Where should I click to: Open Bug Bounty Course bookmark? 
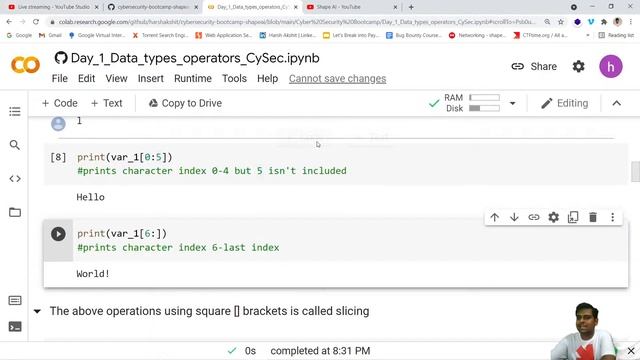pyautogui.click(x=414, y=36)
